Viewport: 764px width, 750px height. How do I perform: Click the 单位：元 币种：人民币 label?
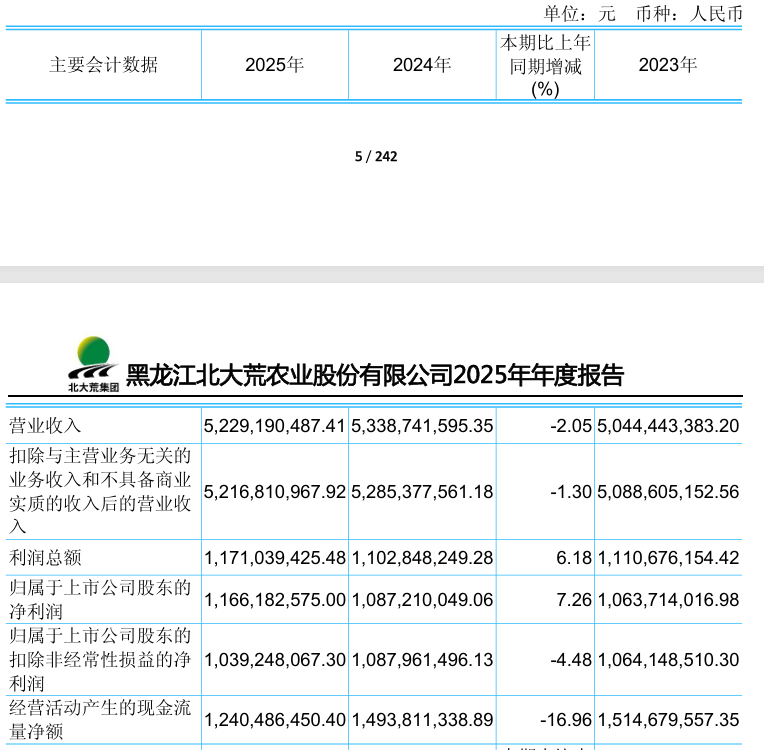point(643,13)
